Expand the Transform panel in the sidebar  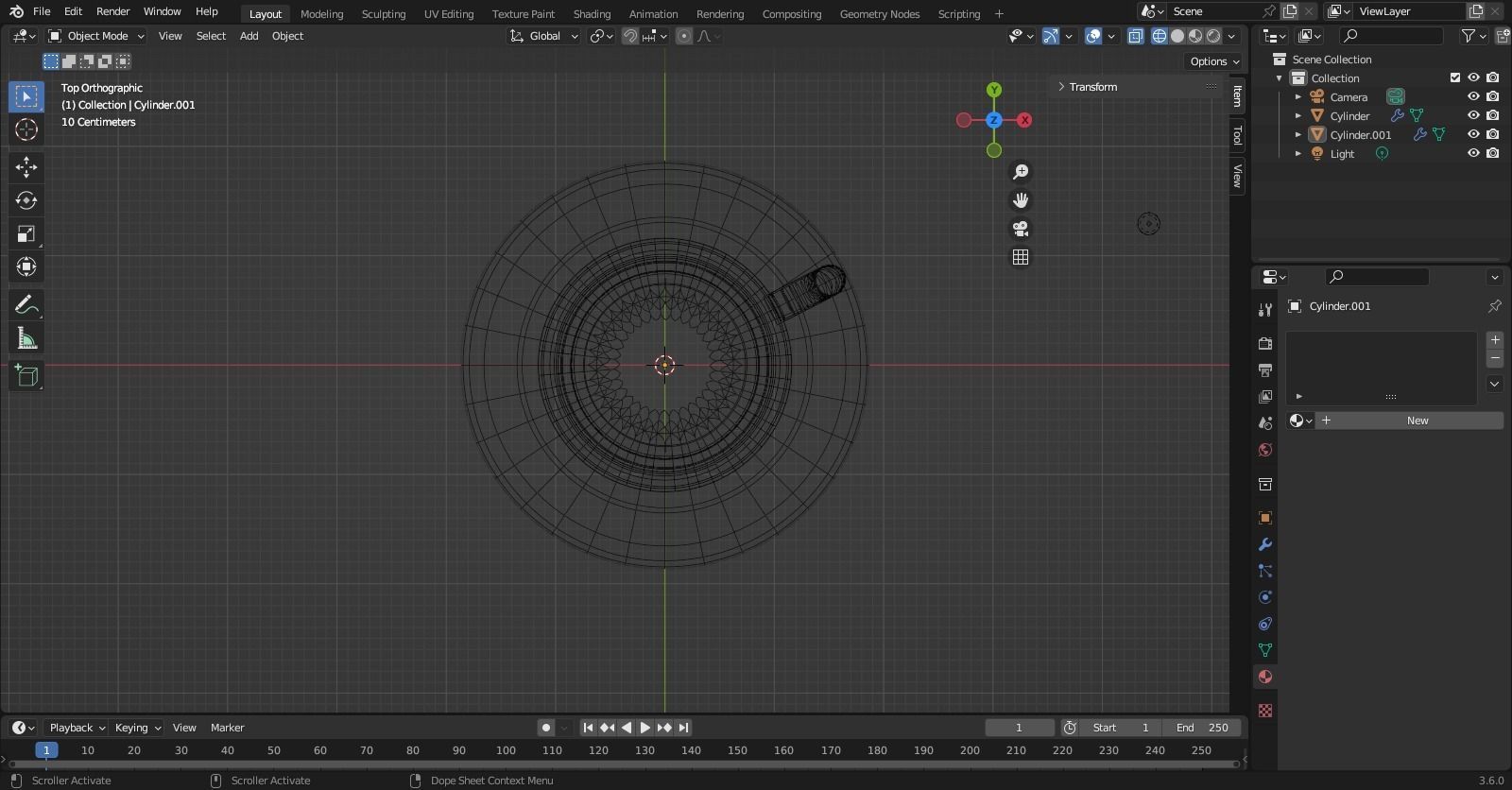click(x=1093, y=87)
